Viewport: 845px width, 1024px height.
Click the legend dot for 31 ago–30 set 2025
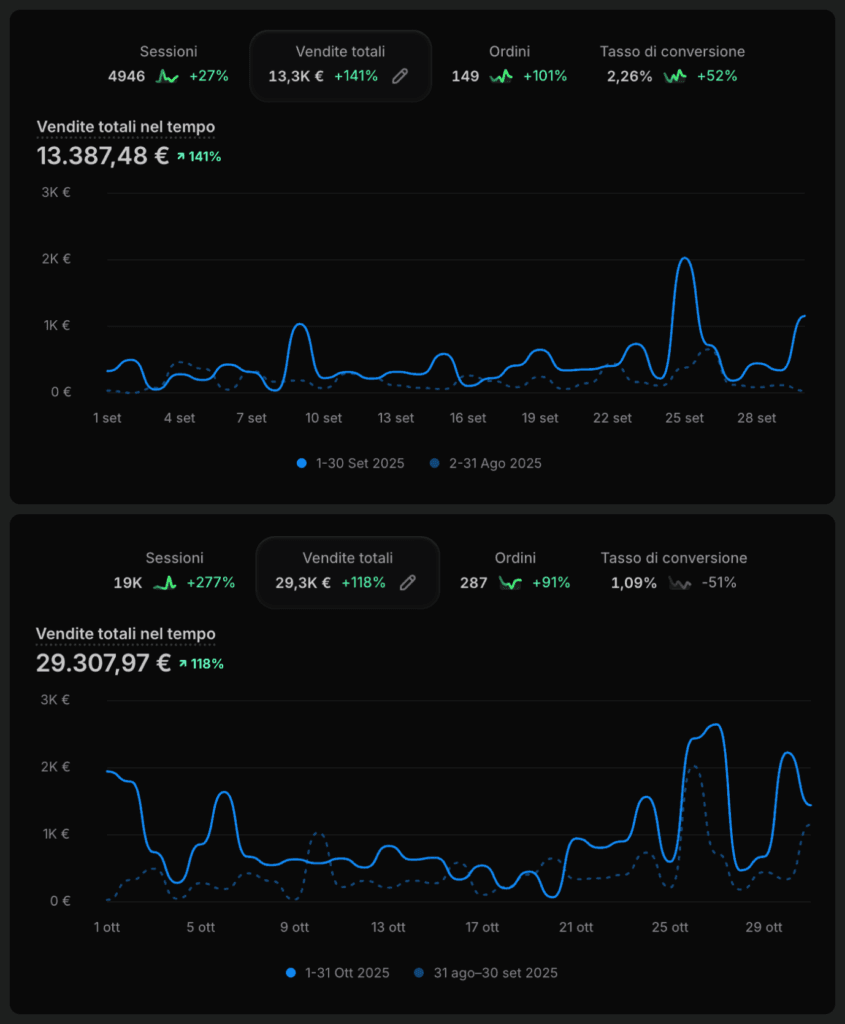(419, 973)
